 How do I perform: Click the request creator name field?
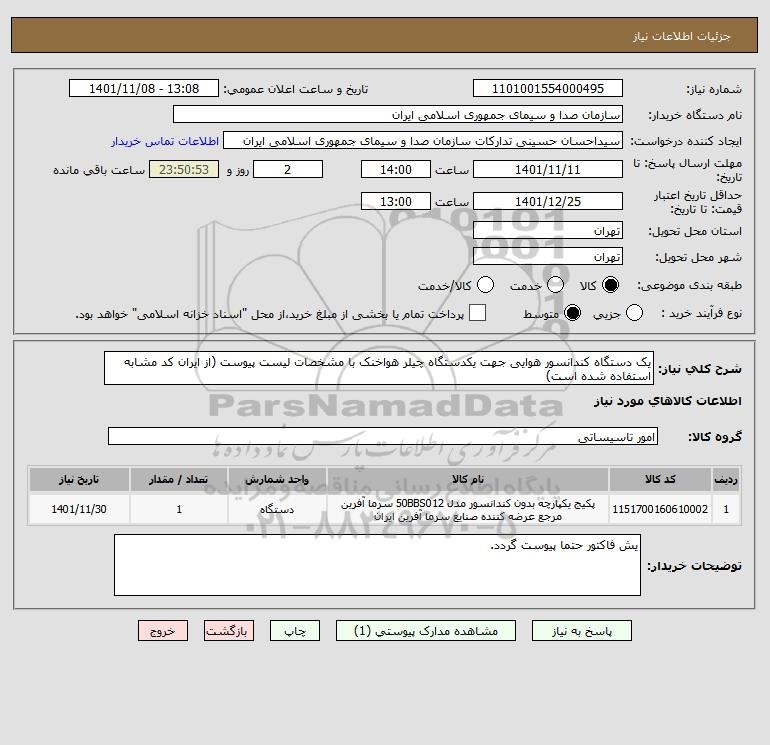(423, 141)
